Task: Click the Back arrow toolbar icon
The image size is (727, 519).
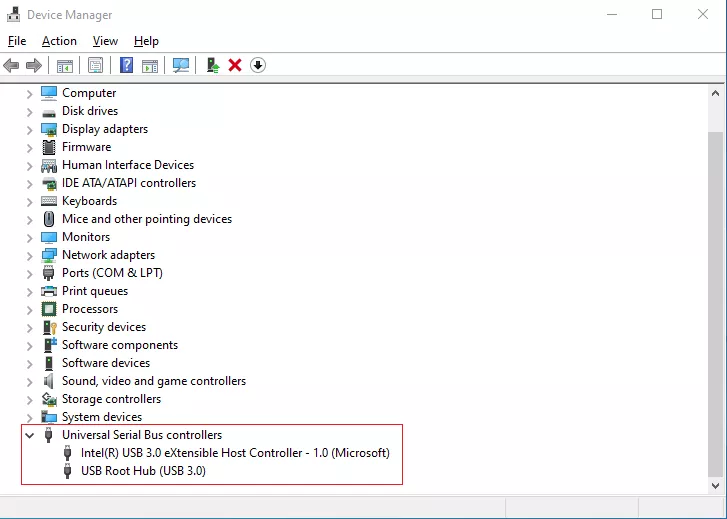Action: [11, 65]
